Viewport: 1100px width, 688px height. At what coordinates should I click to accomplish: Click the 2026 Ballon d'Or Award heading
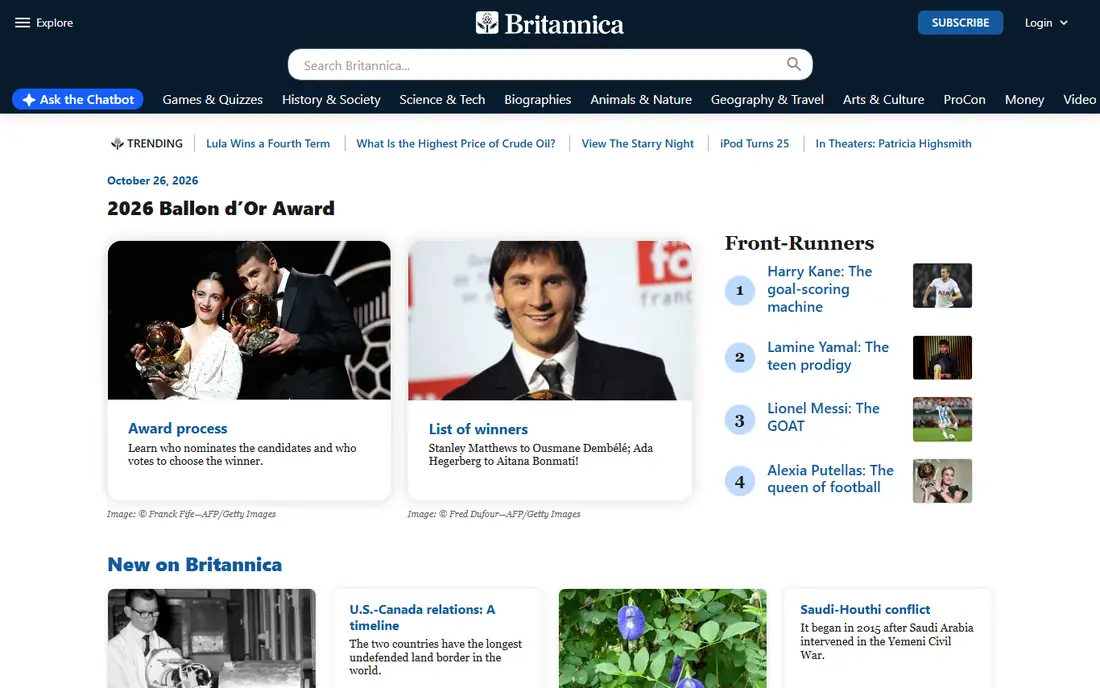point(221,208)
